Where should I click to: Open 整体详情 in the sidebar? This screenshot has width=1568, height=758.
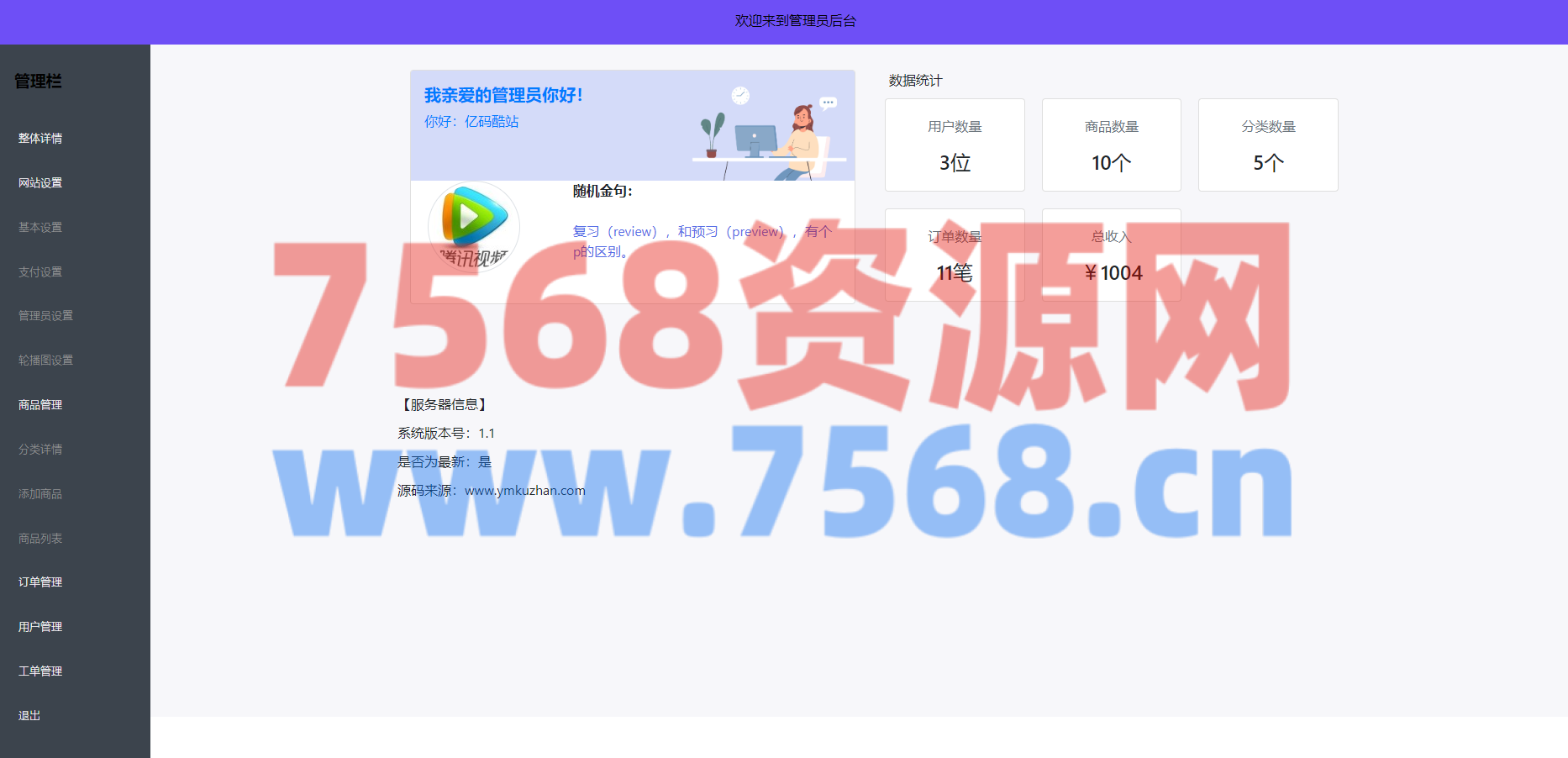[x=40, y=139]
